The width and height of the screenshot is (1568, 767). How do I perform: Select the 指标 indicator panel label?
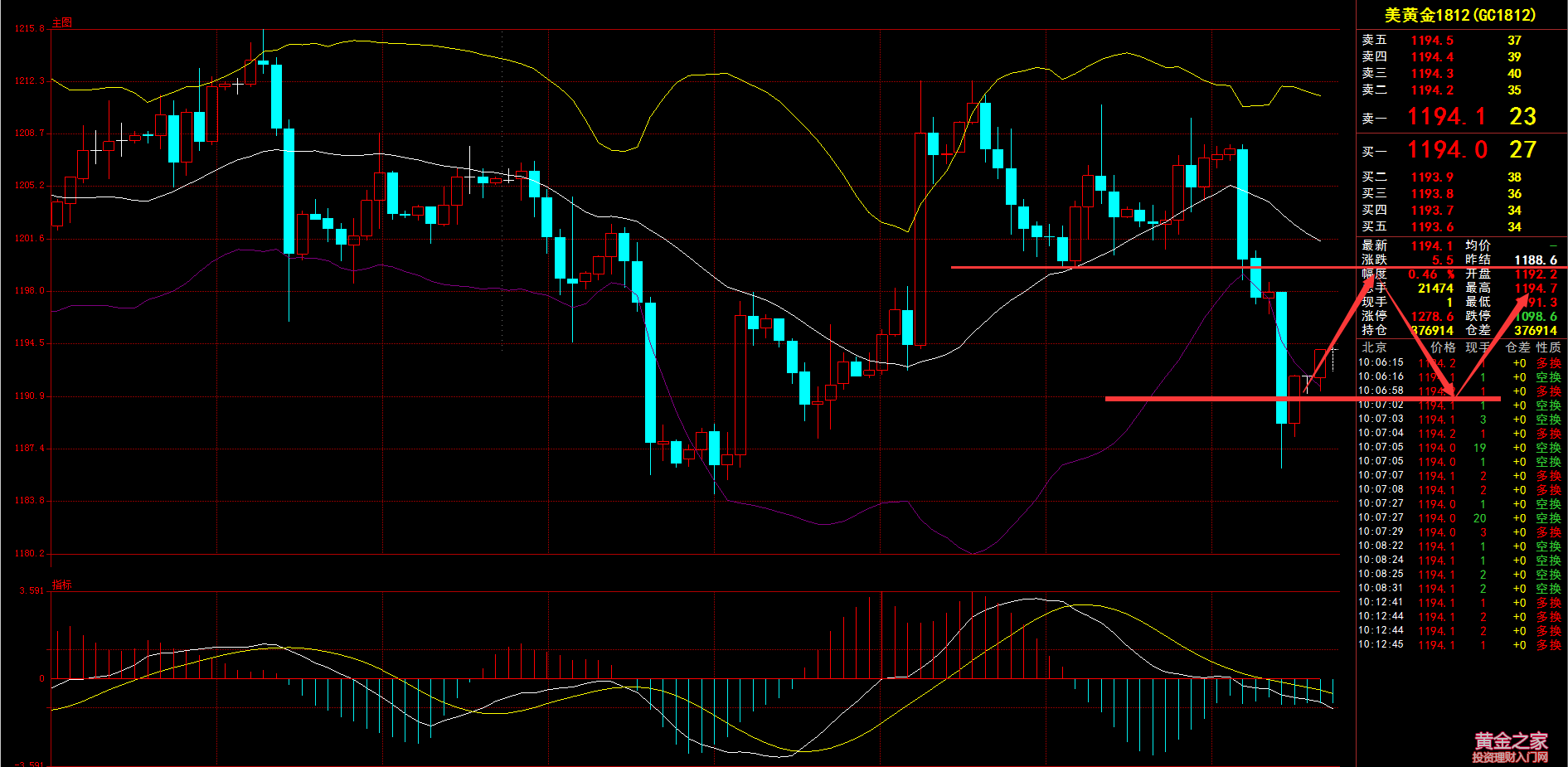pyautogui.click(x=62, y=585)
